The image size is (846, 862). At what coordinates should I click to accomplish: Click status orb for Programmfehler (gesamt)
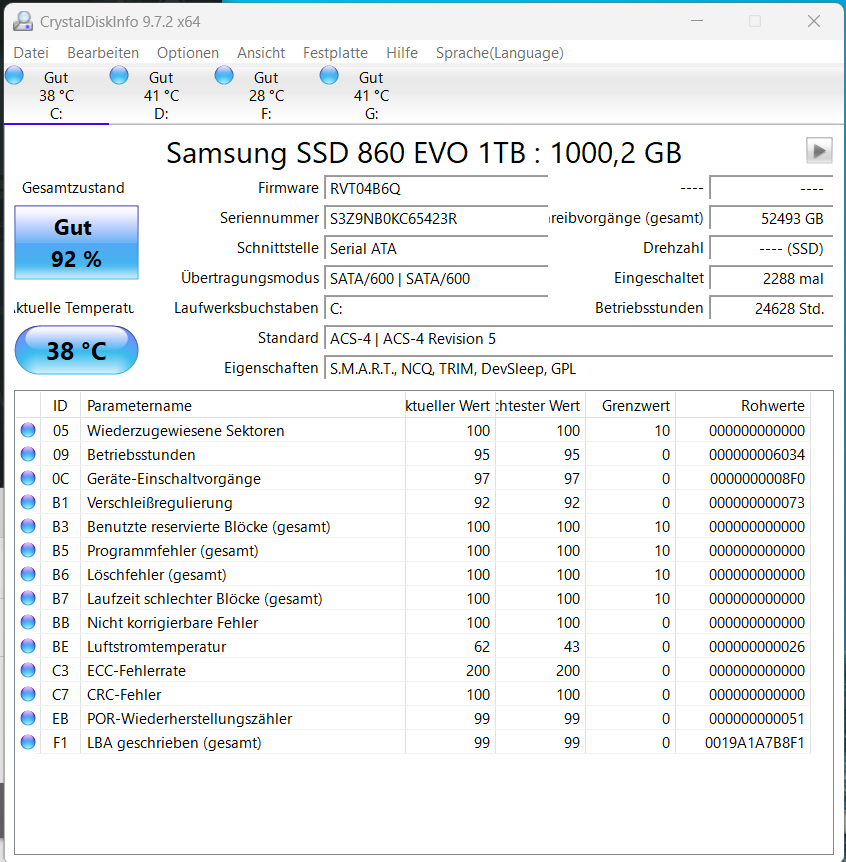[x=28, y=550]
